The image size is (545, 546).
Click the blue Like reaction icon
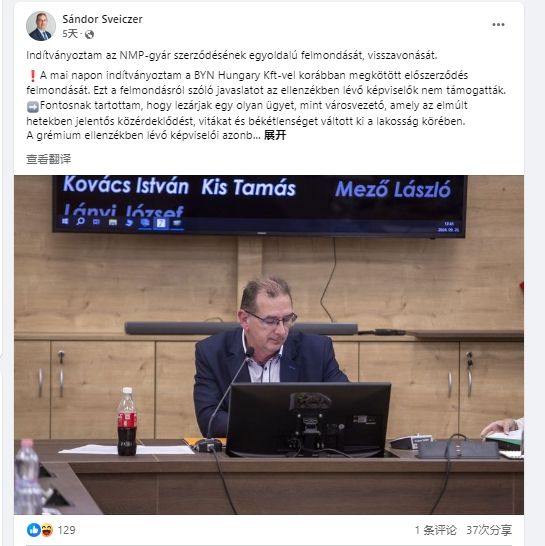(33, 530)
